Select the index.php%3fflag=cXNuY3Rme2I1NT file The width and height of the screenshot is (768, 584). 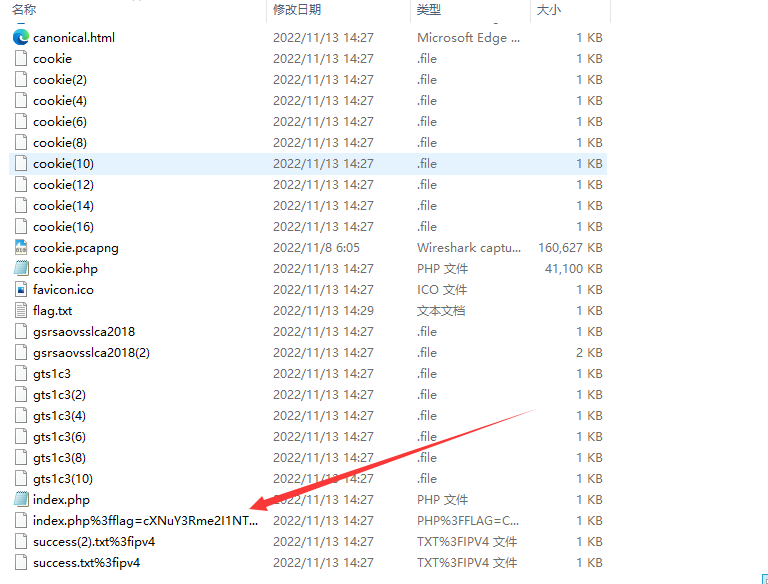coord(145,520)
